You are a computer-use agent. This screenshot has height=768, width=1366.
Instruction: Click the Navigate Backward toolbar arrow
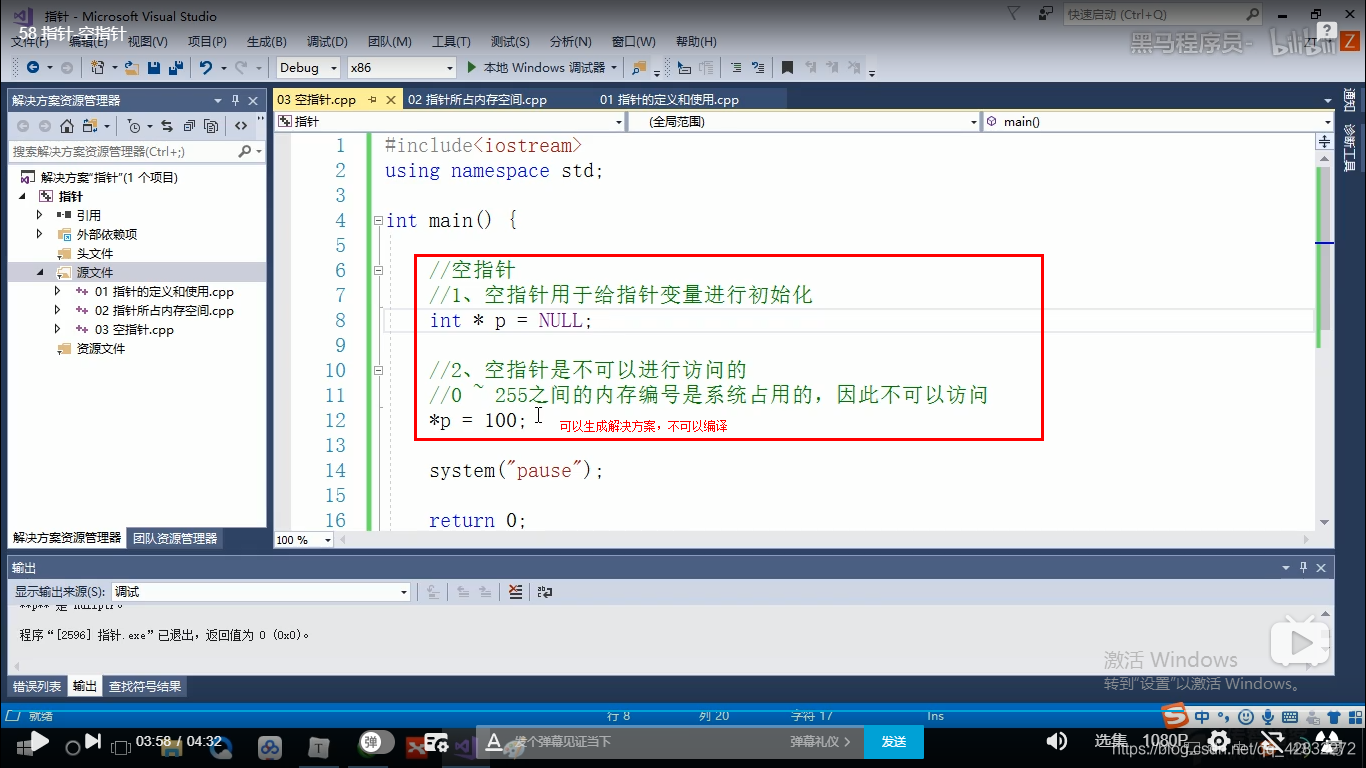coord(32,67)
